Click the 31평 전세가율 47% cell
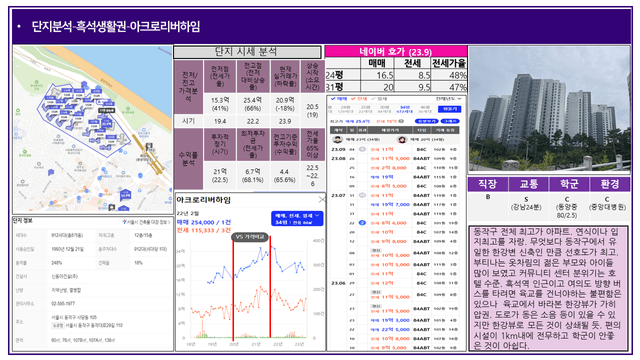Image resolution: width=640 pixels, height=360 pixels. pyautogui.click(x=449, y=87)
